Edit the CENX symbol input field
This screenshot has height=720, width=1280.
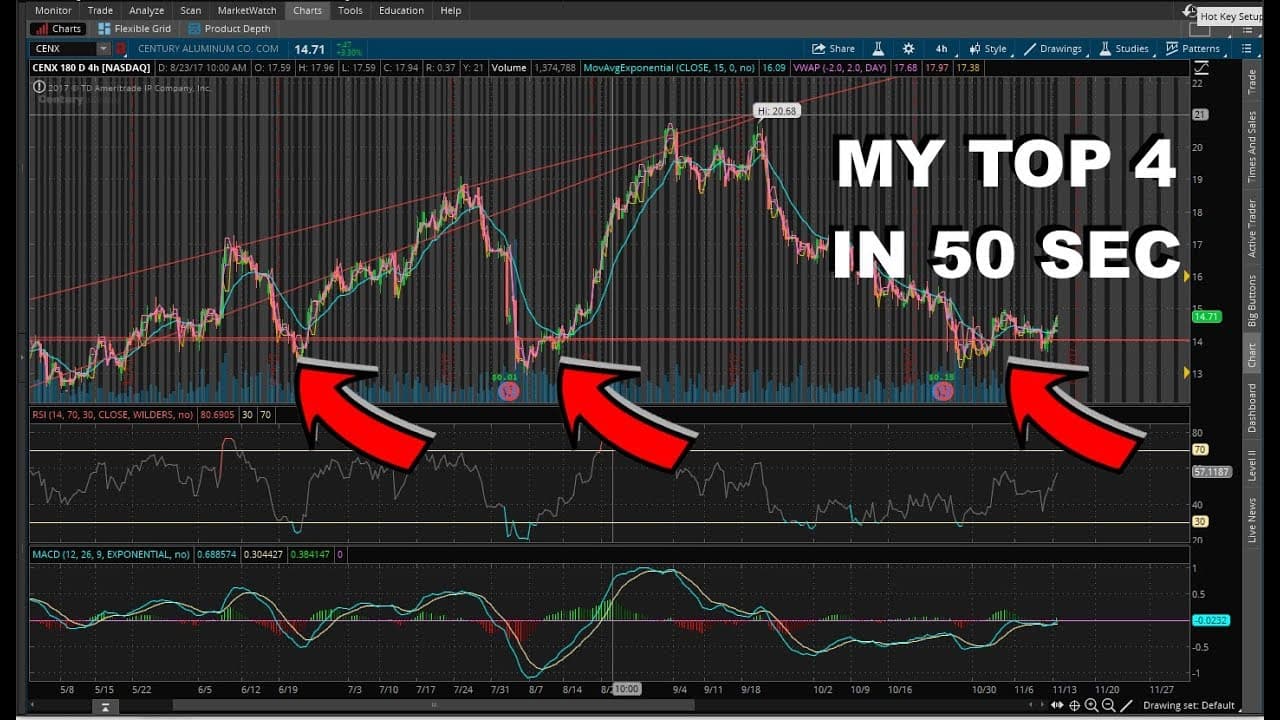pos(63,48)
